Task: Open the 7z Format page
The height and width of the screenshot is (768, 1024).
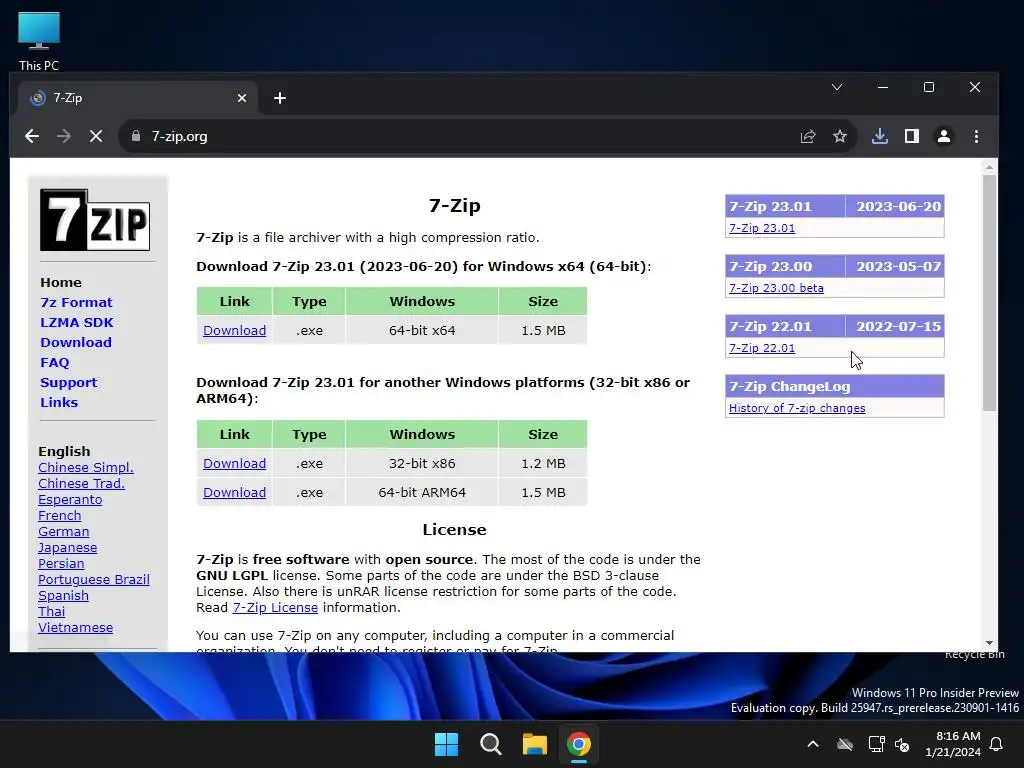Action: click(x=76, y=302)
